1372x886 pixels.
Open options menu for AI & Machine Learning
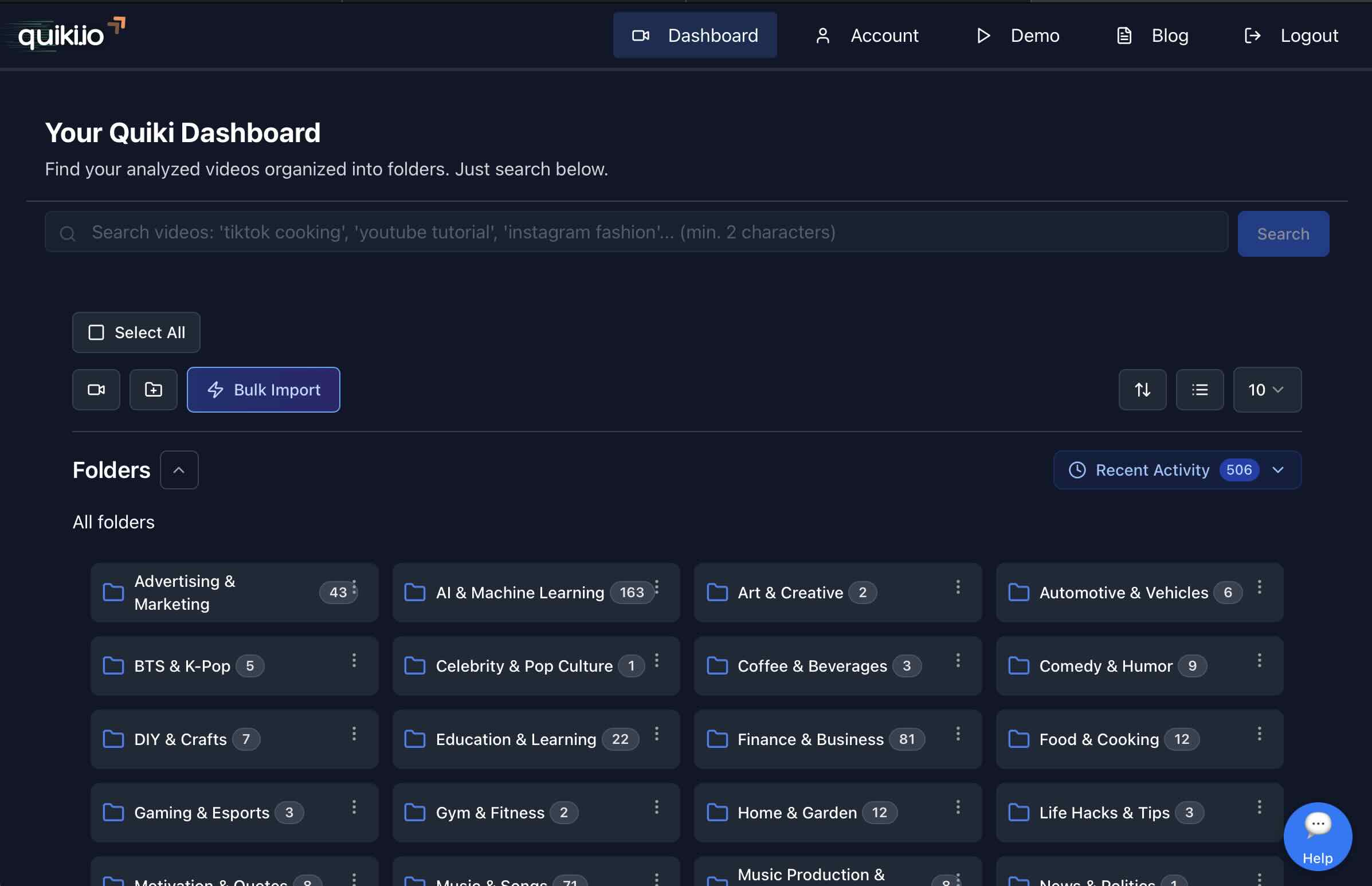click(x=656, y=587)
